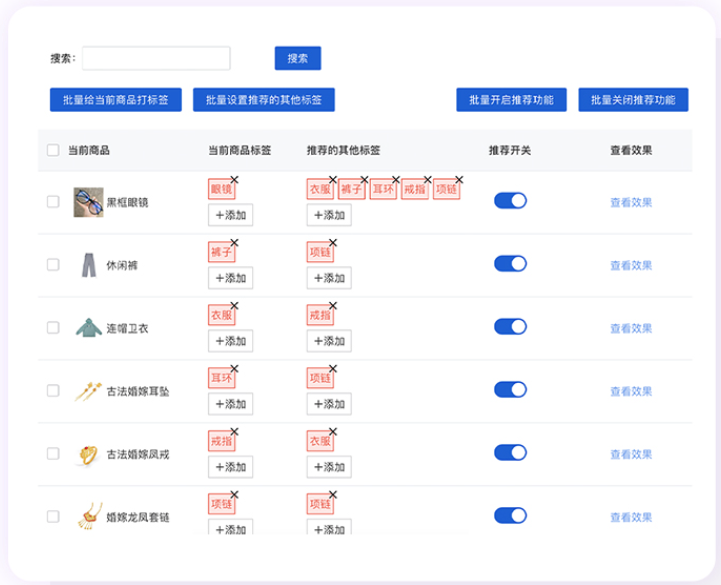Open 古法婚嫁耳坠 product thumbnail
Viewport: 721px width, 585px height.
pos(88,391)
